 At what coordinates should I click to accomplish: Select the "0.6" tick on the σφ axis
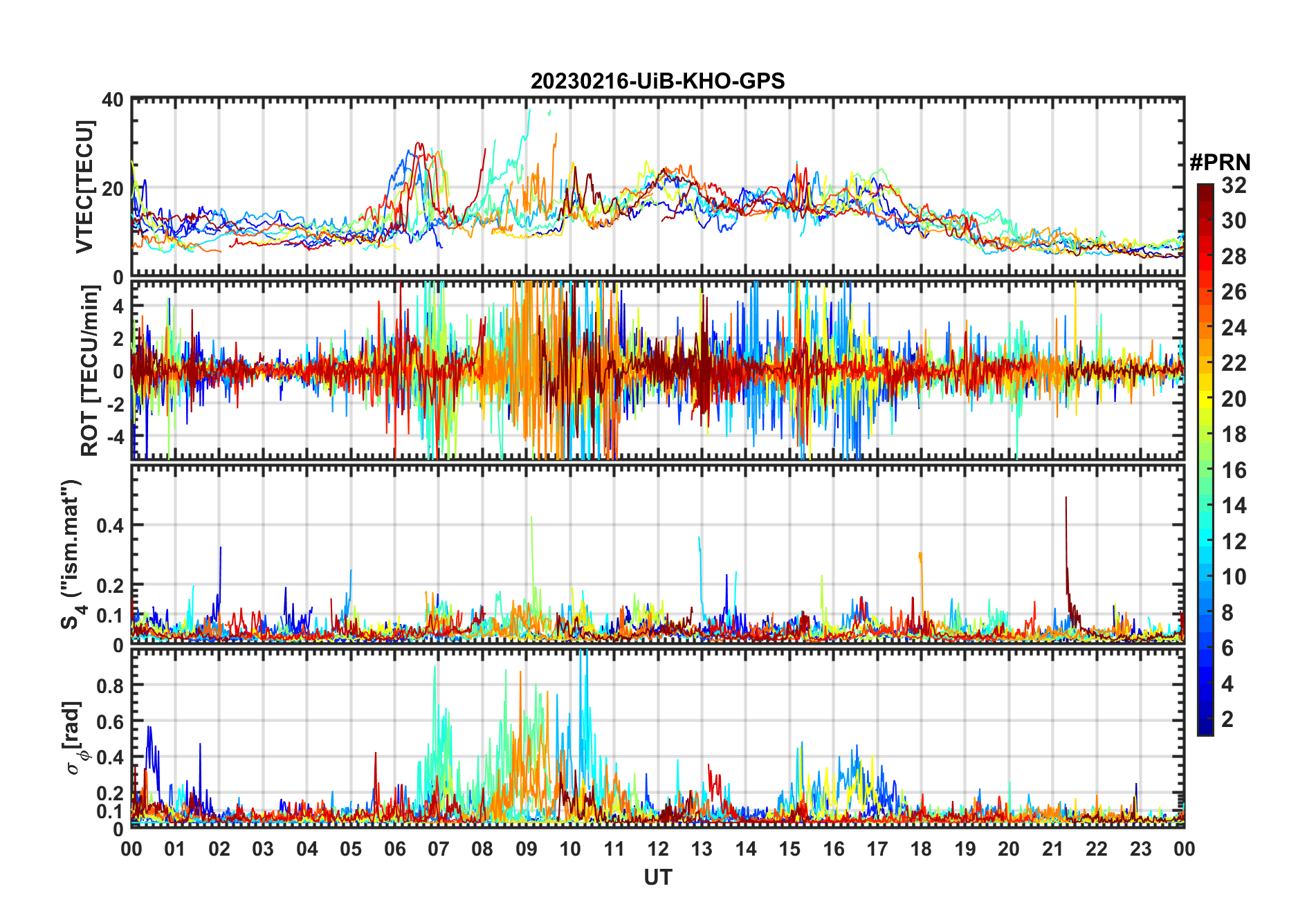click(111, 721)
